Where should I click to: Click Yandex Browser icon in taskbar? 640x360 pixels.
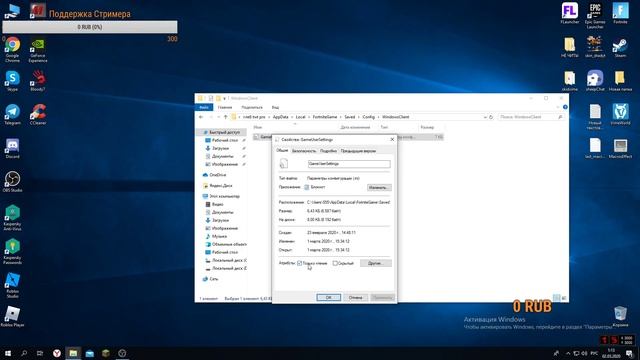tap(57, 353)
